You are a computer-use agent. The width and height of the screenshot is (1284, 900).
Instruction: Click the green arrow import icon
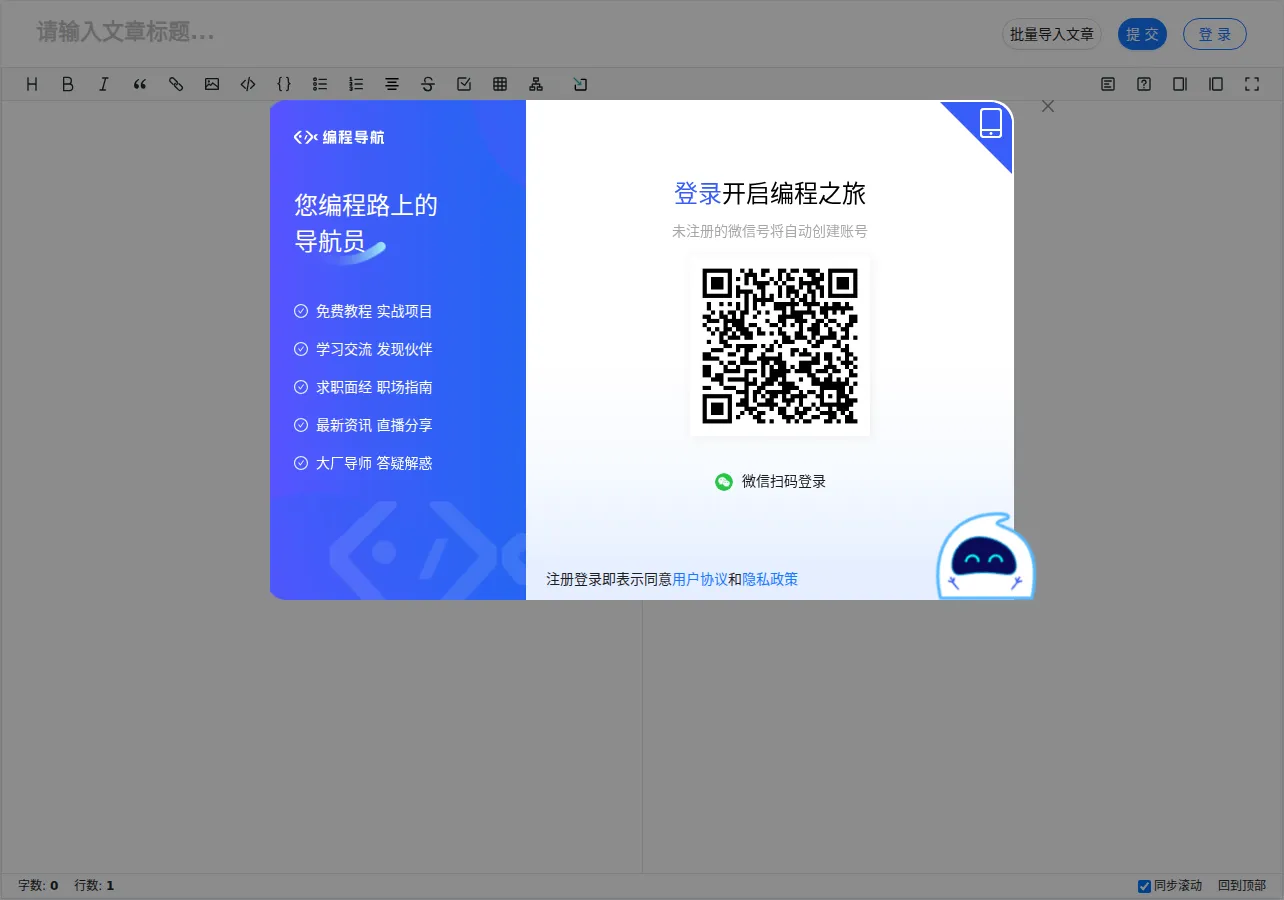pos(580,84)
